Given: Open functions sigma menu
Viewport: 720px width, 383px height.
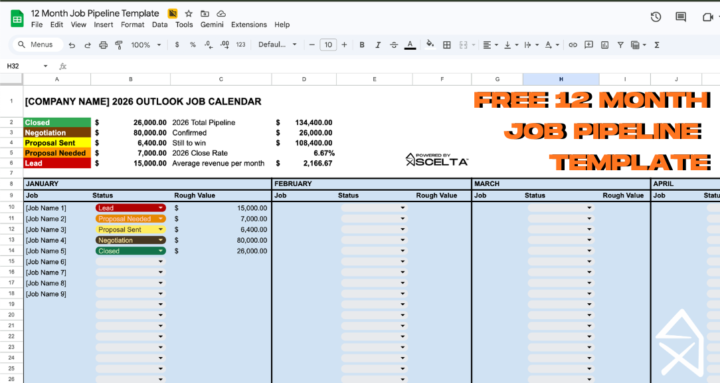Looking at the screenshot, I should pos(657,45).
